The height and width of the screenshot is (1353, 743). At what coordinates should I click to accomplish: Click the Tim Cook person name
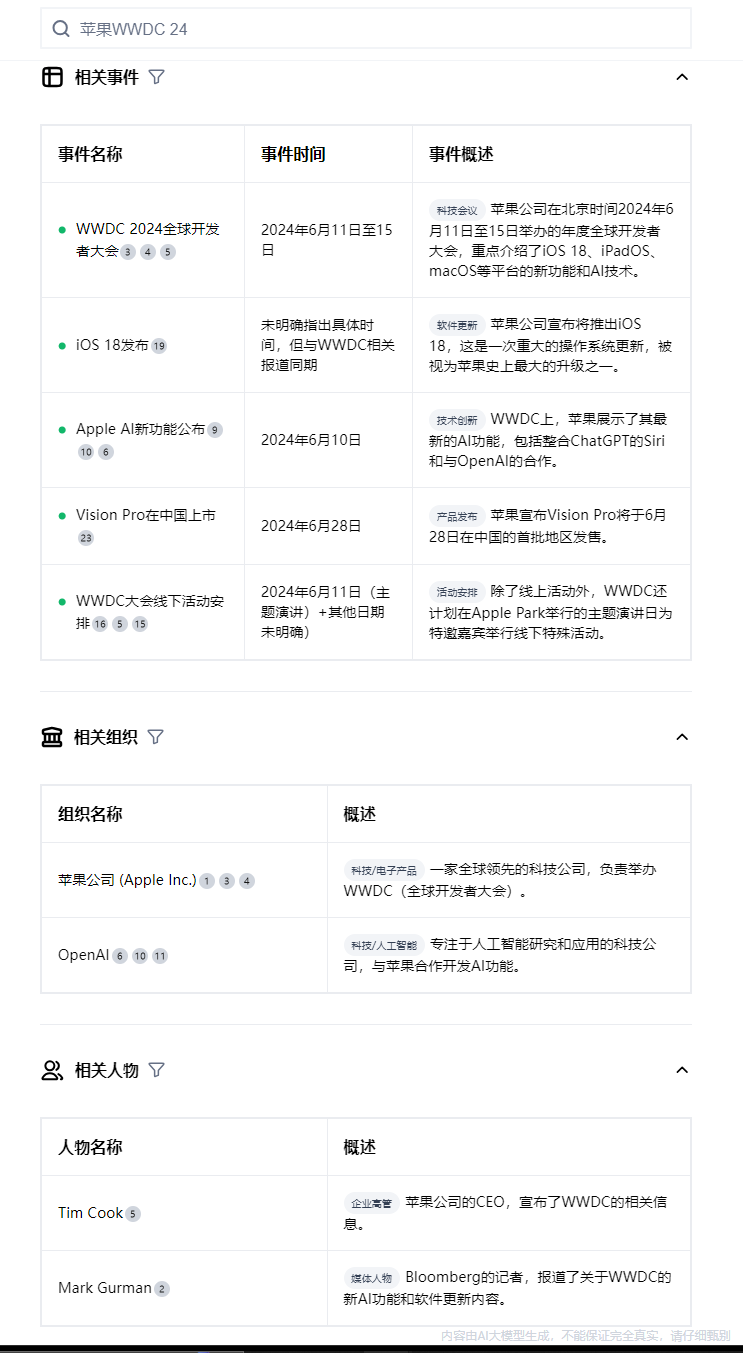point(90,1213)
